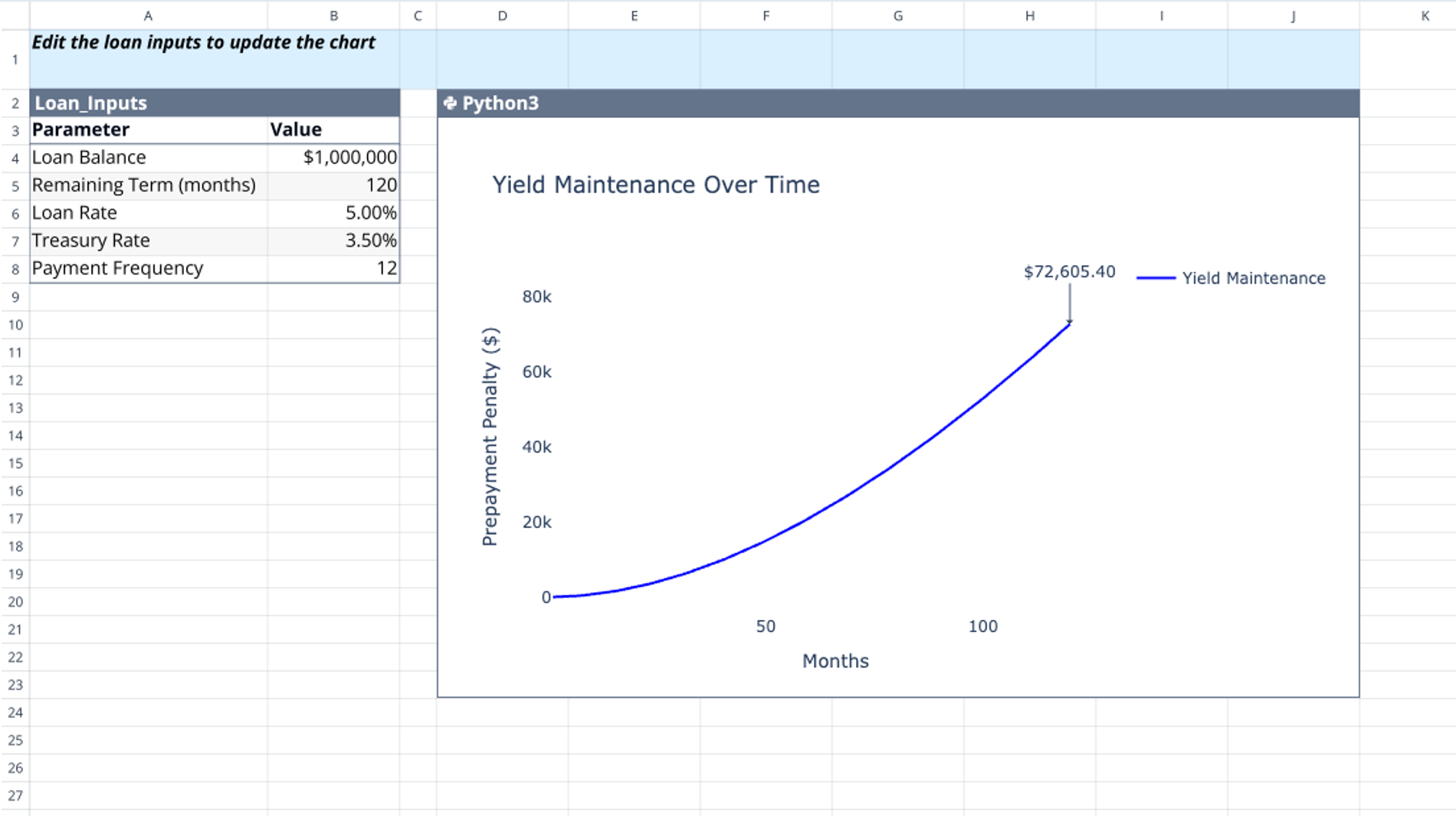Select column B header
The width and height of the screenshot is (1456, 816).
click(x=333, y=15)
